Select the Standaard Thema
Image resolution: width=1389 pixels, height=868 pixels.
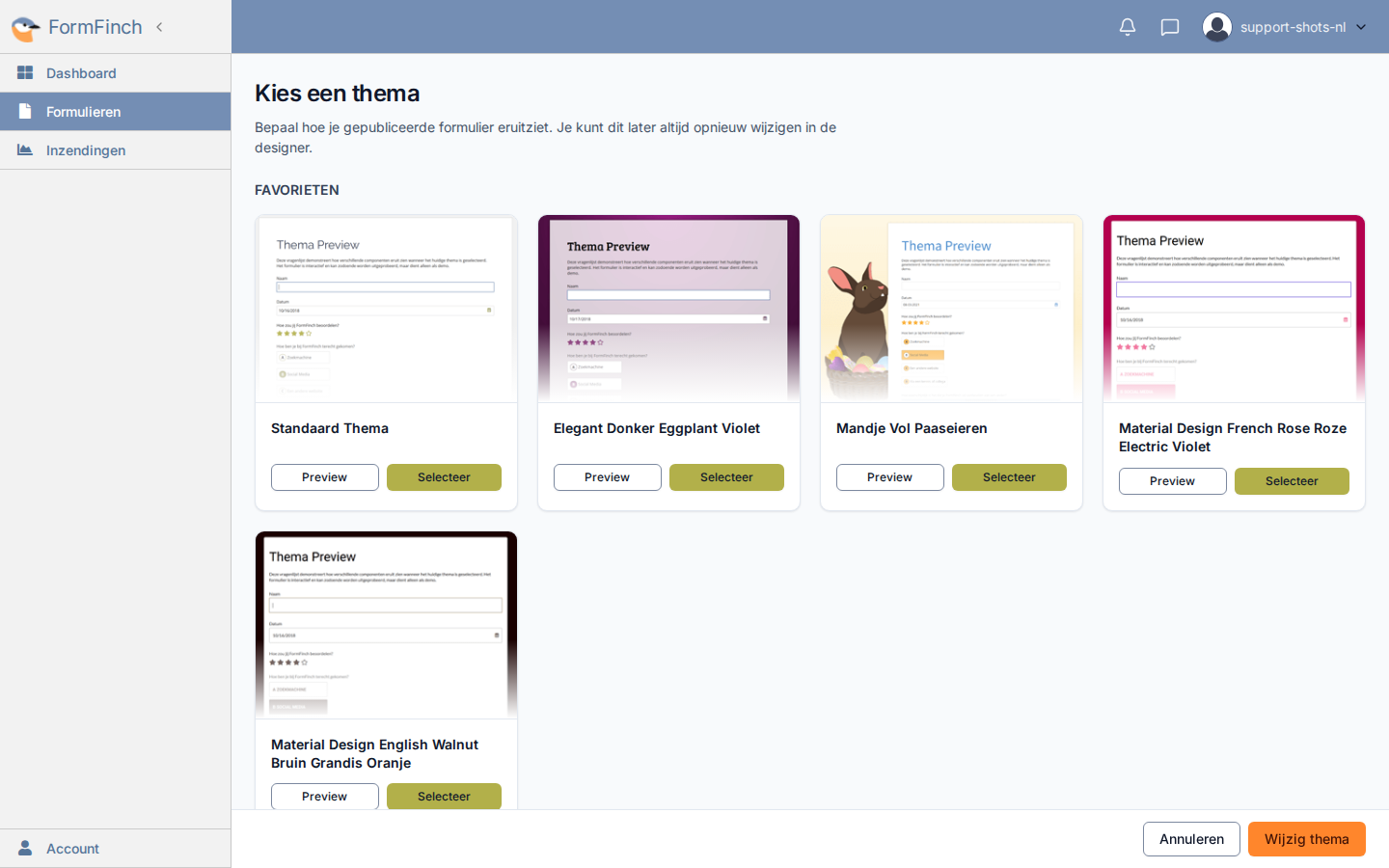coord(444,477)
